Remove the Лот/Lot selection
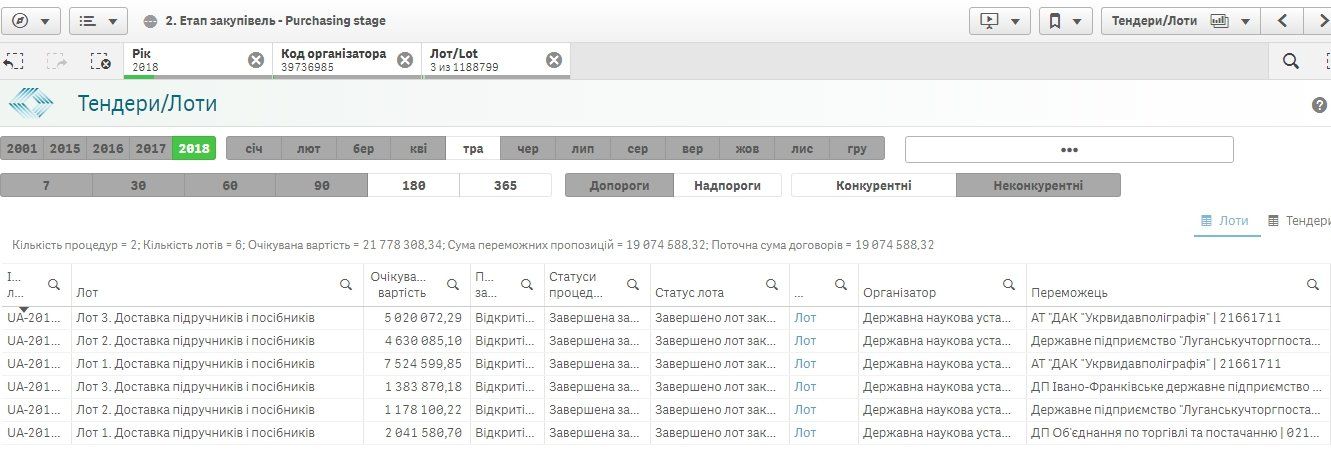The height and width of the screenshot is (461, 1331). [554, 60]
